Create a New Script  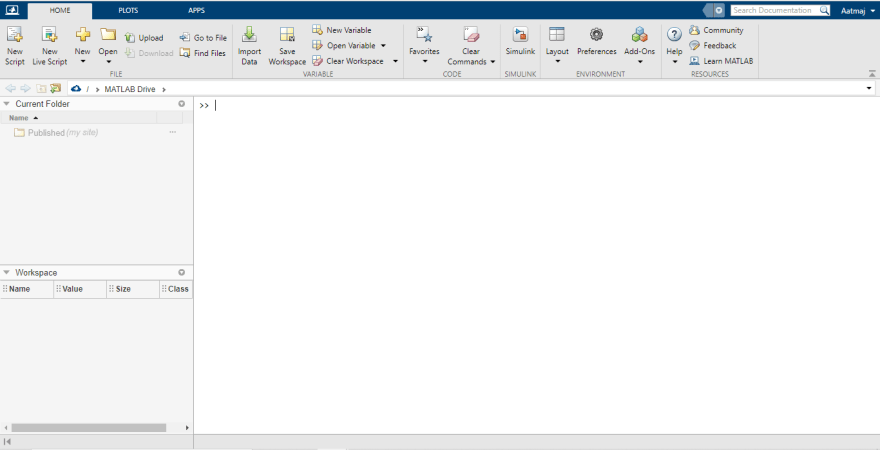point(15,46)
